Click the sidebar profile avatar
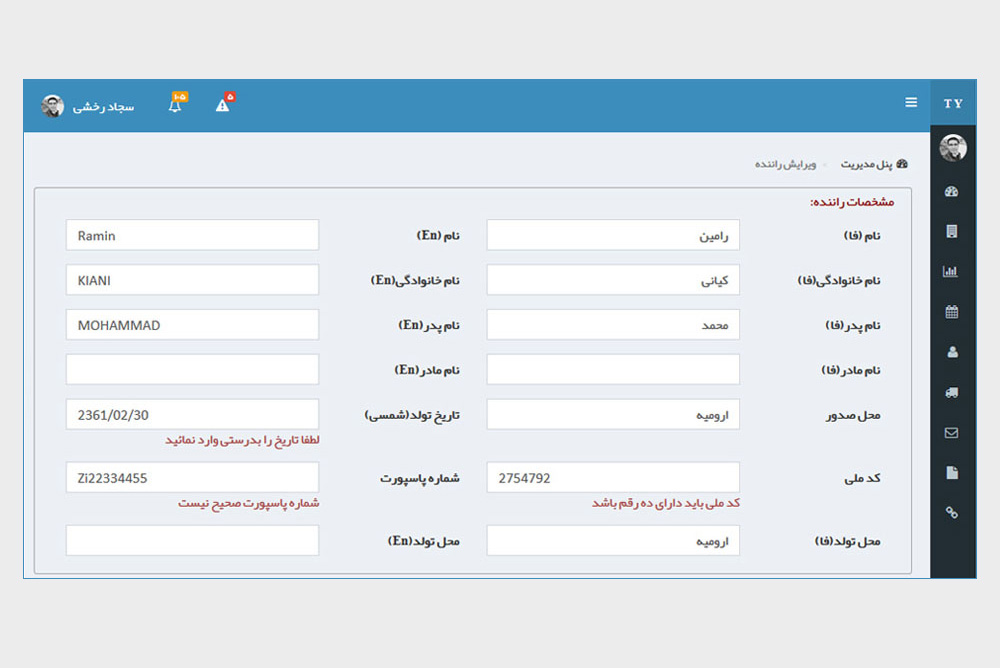 [x=953, y=148]
